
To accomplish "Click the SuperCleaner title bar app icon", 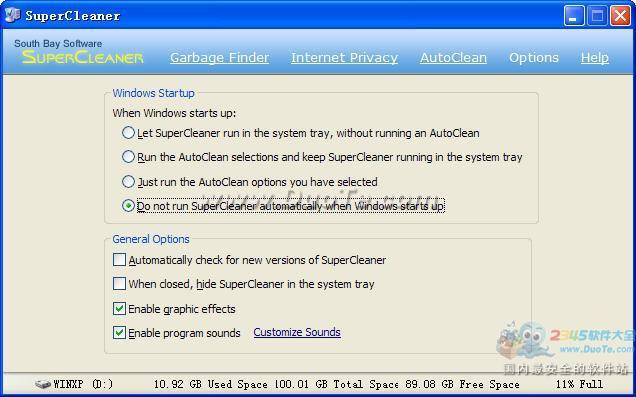I will click(12, 15).
